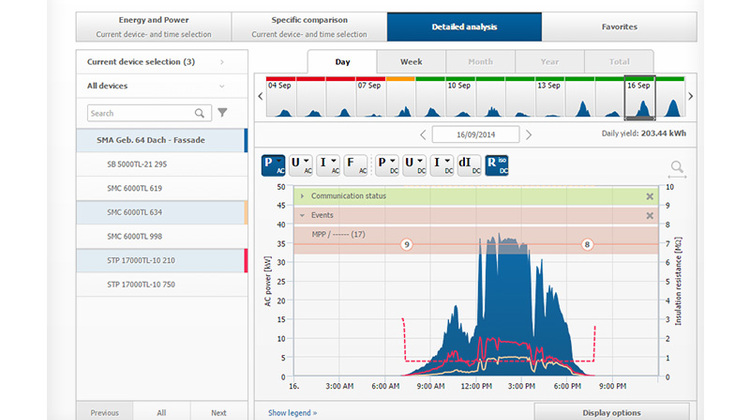Click the All button below device list
Screen dimensions: 750x420
click(162, 412)
